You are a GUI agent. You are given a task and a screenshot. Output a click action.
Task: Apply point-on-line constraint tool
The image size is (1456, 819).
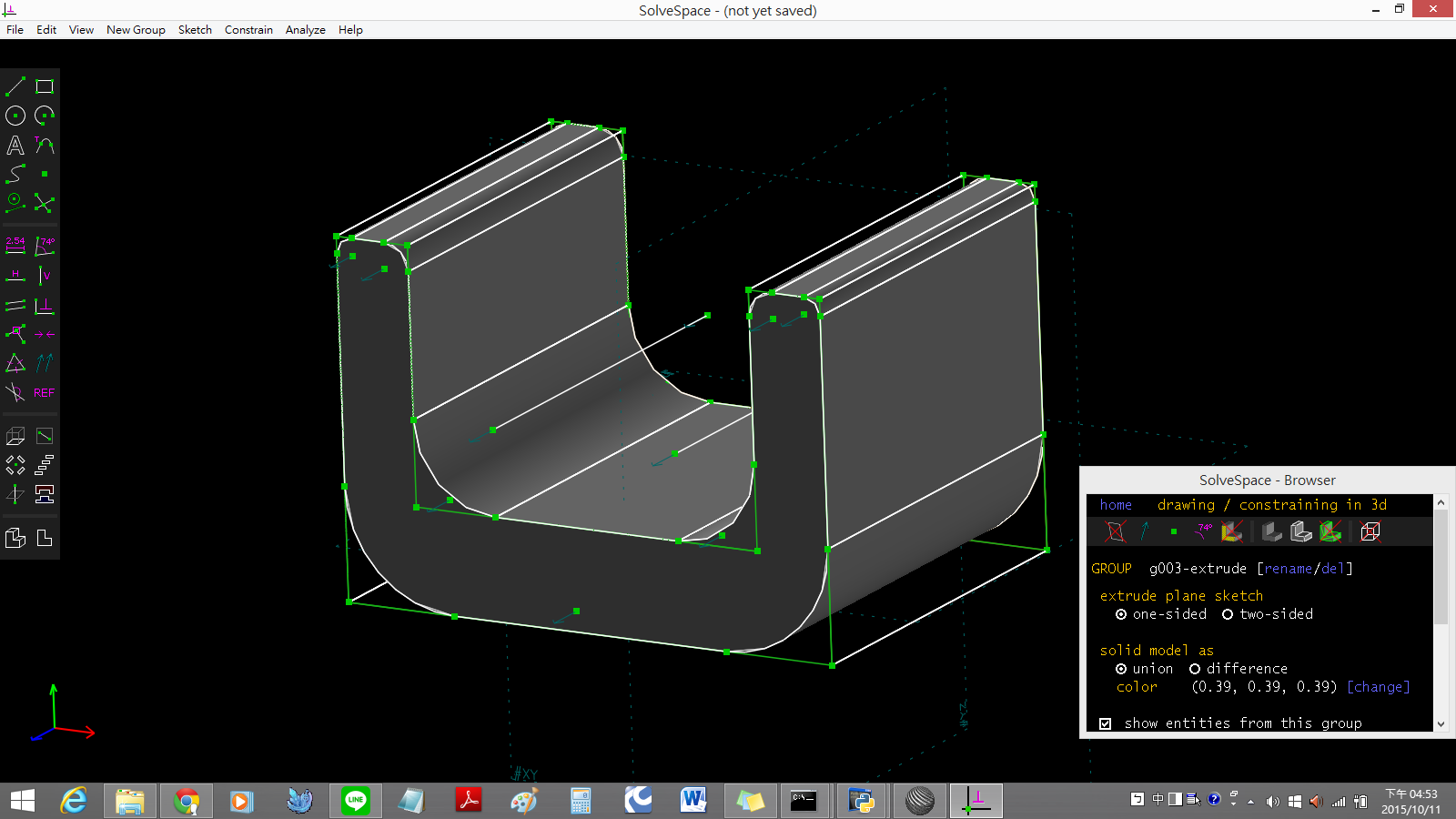coord(15,334)
